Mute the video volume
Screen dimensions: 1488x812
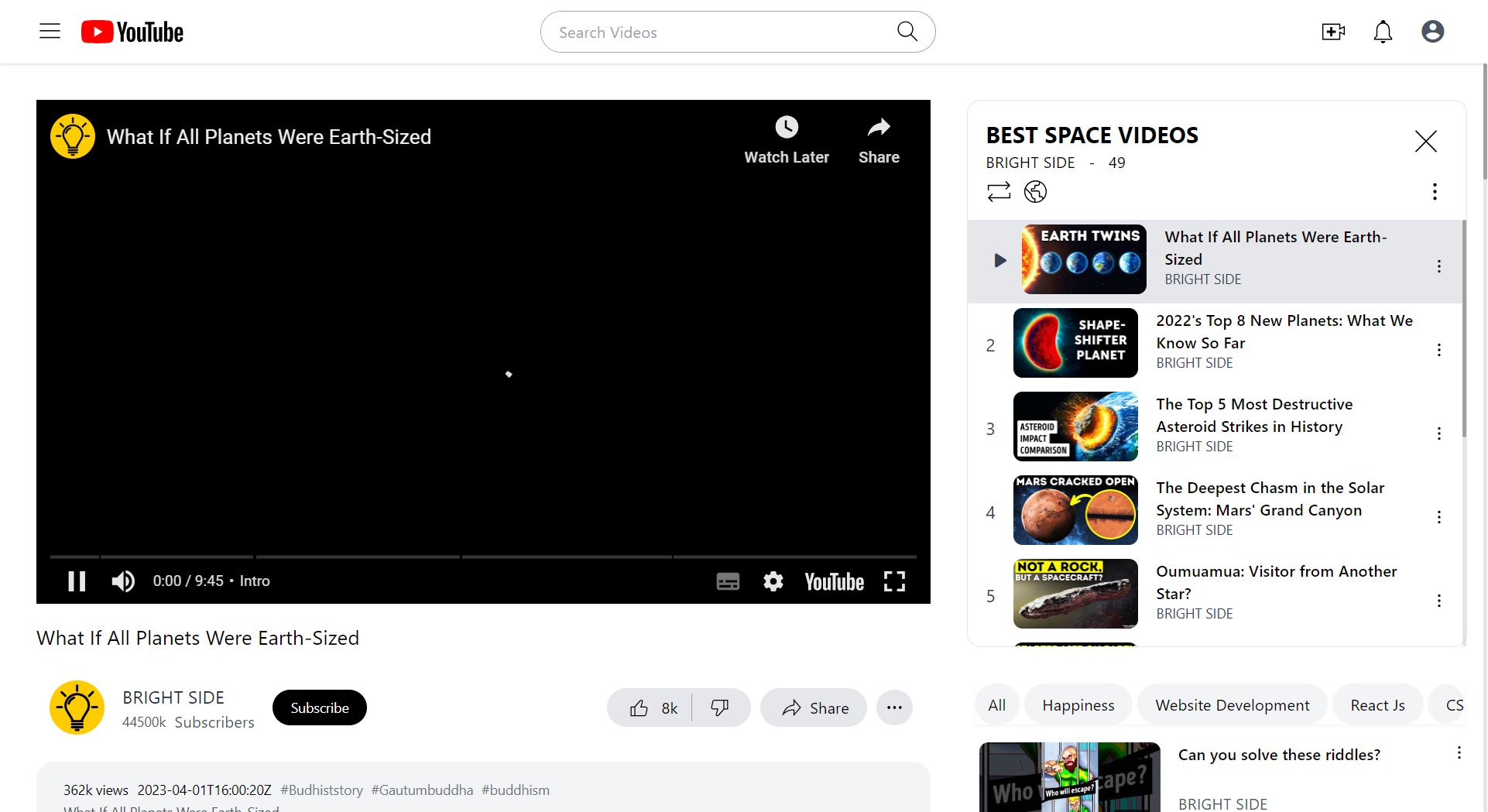[123, 581]
